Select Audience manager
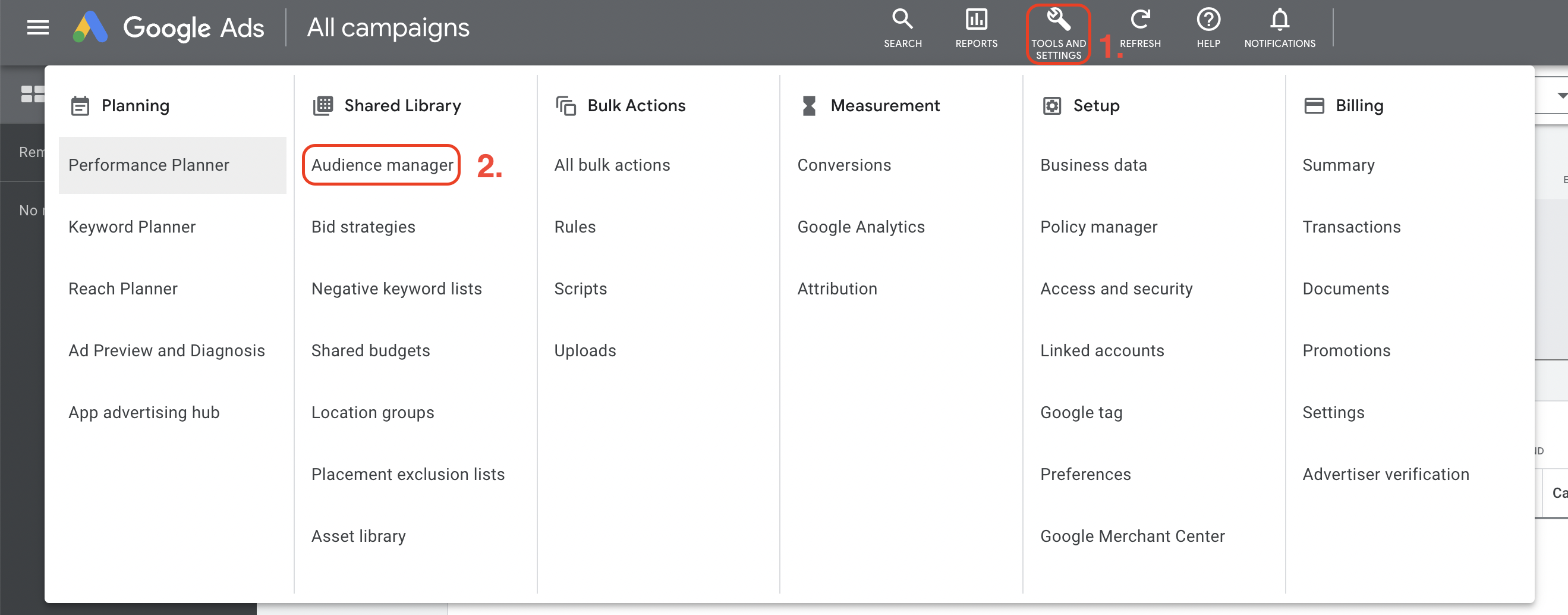The width and height of the screenshot is (1568, 615). 382,165
